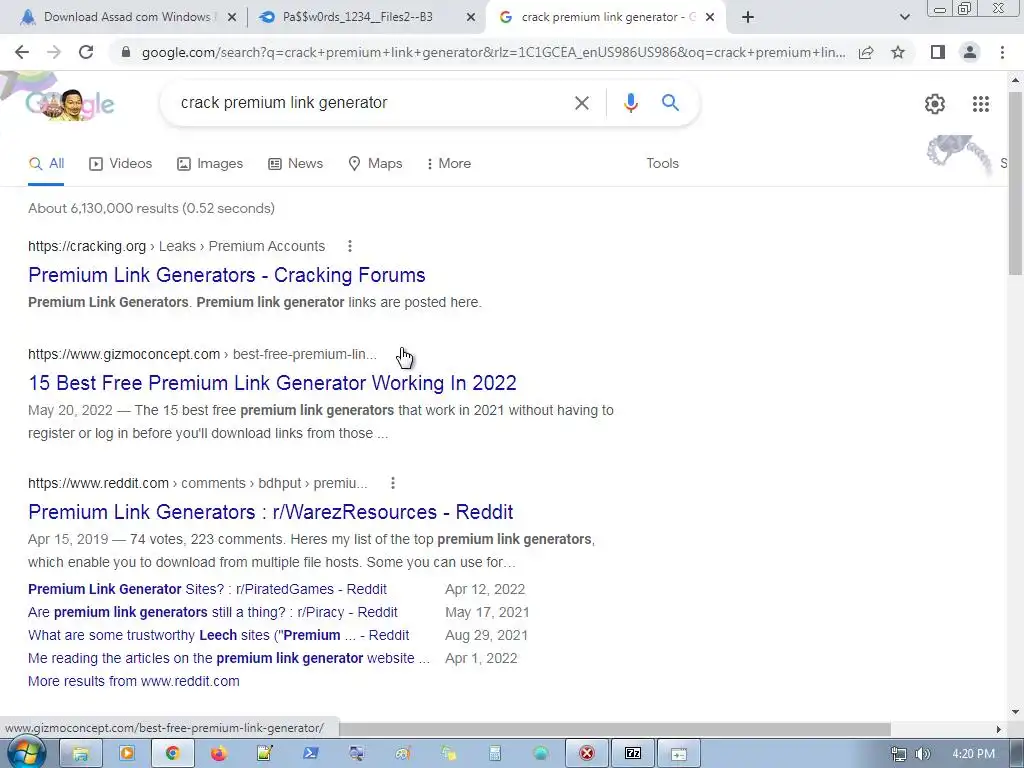Open the Chrome profile avatar menu
Image resolution: width=1024 pixels, height=768 pixels.
pyautogui.click(x=970, y=52)
